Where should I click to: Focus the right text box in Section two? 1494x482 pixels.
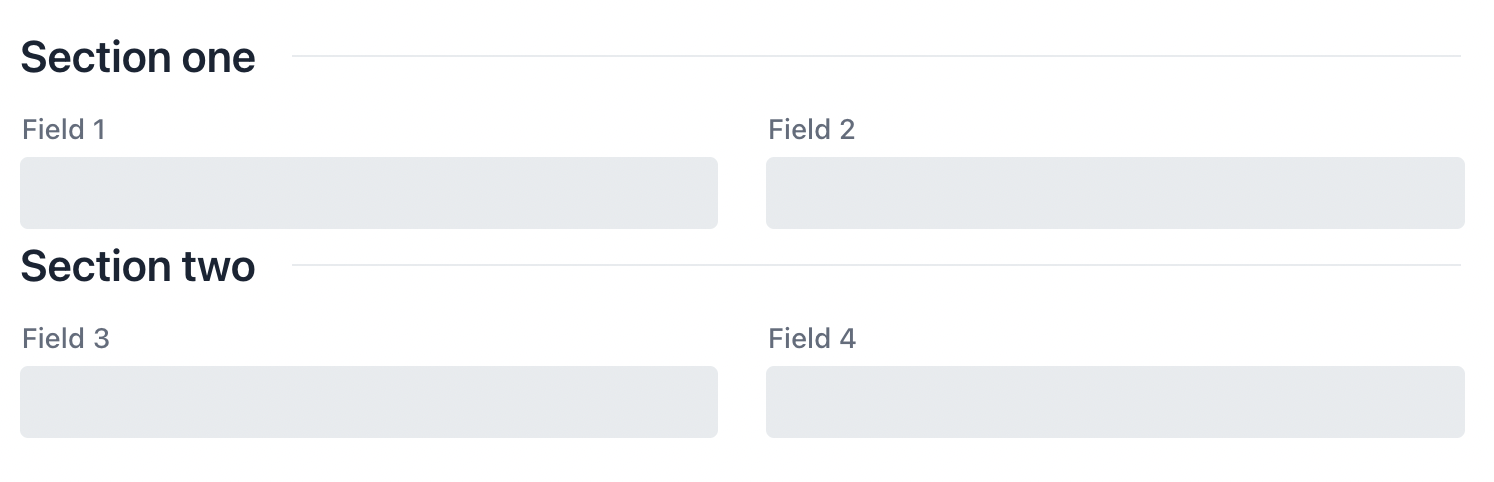(1115, 402)
